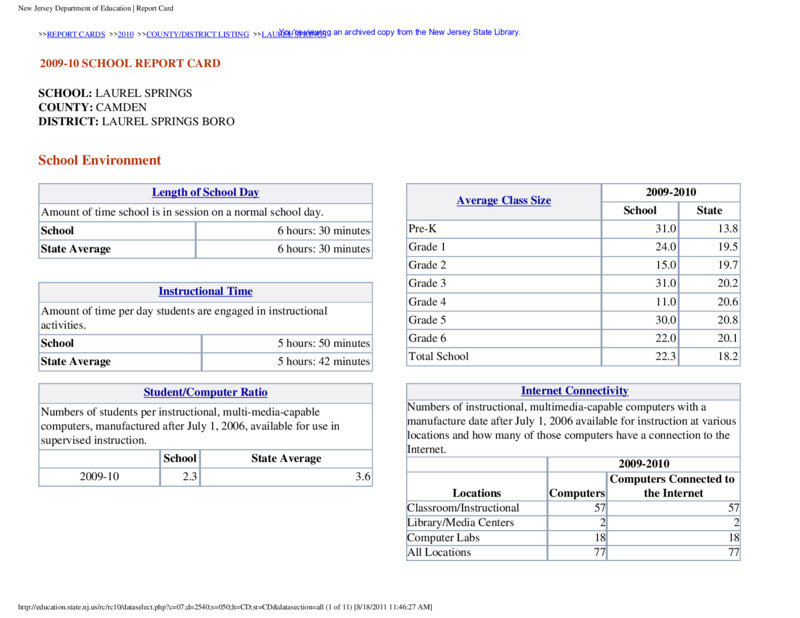Select the Total School state value '18.2'
This screenshot has width=800, height=618.
tap(728, 357)
